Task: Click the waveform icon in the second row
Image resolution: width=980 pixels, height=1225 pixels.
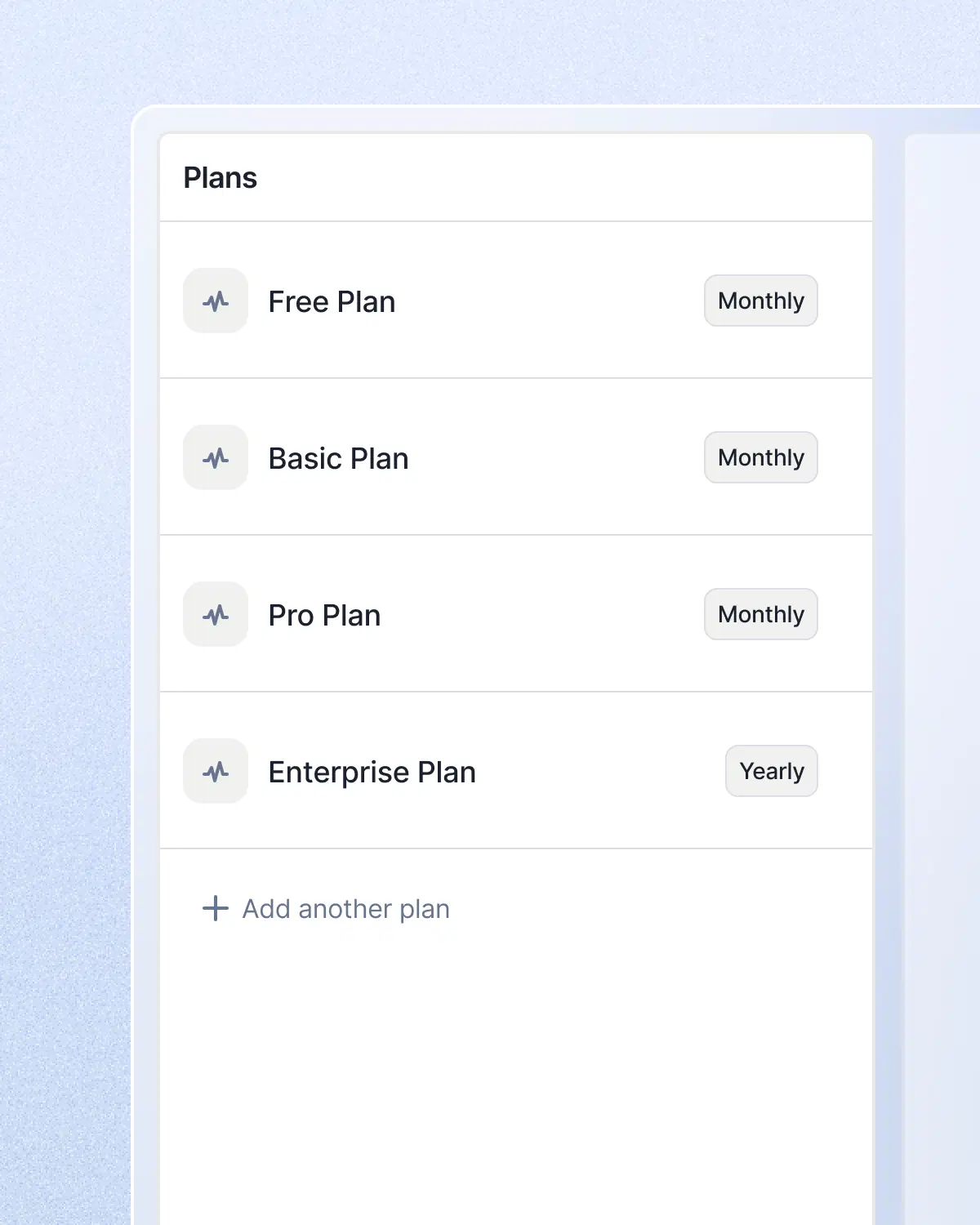Action: pyautogui.click(x=215, y=457)
